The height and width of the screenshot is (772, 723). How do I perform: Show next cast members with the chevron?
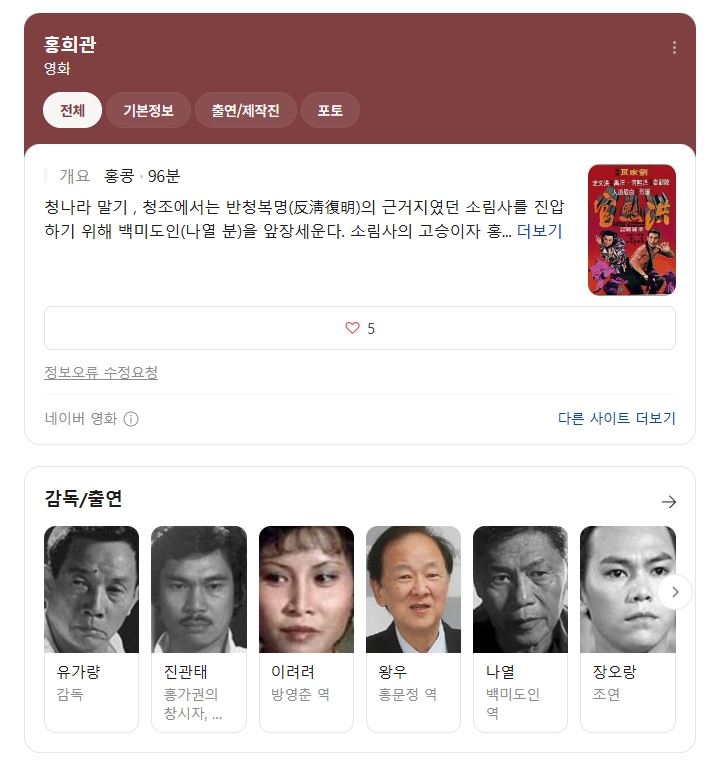click(x=675, y=592)
